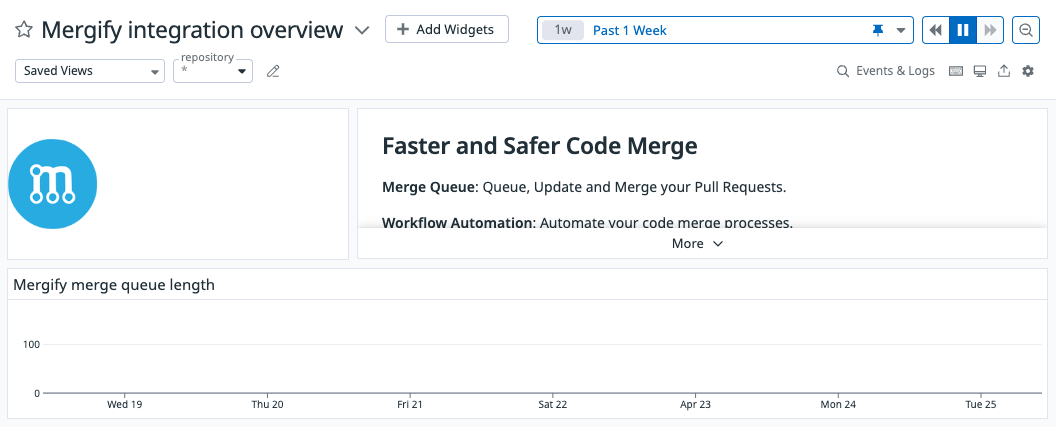
Task: Open keyboard shortcuts icon
Action: (x=956, y=71)
